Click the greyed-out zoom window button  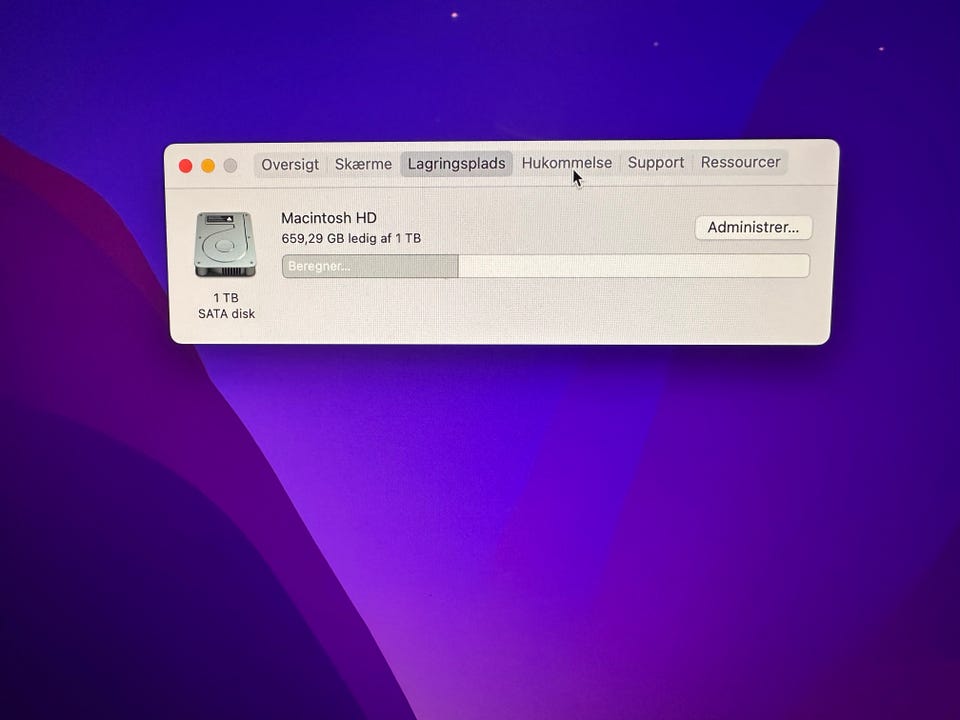click(230, 165)
